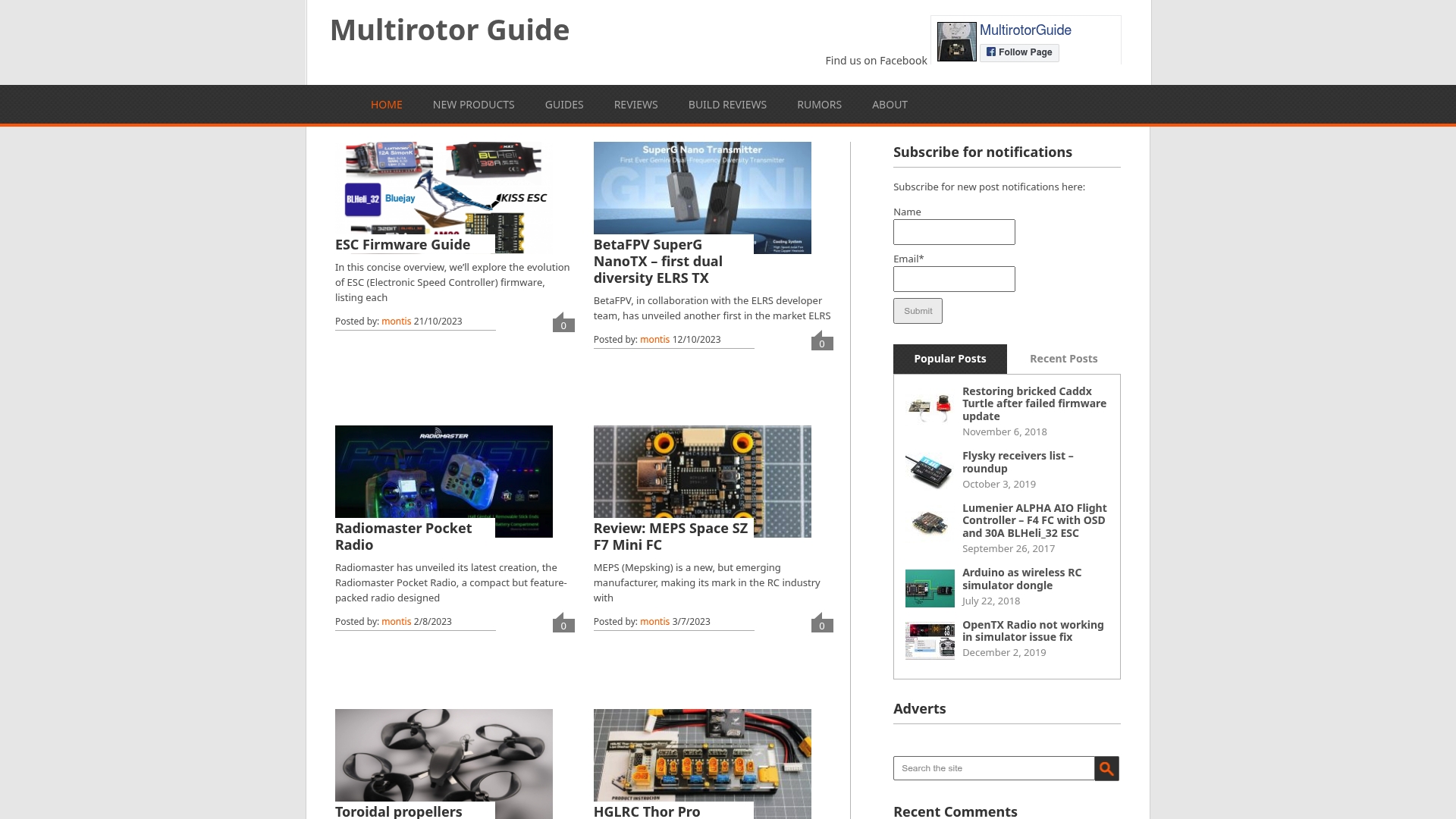1456x819 pixels.
Task: Go to the HOME menu item
Action: pos(387,105)
